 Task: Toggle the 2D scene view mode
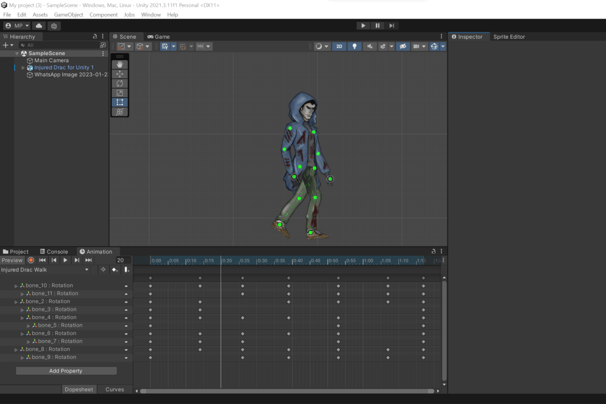point(339,46)
